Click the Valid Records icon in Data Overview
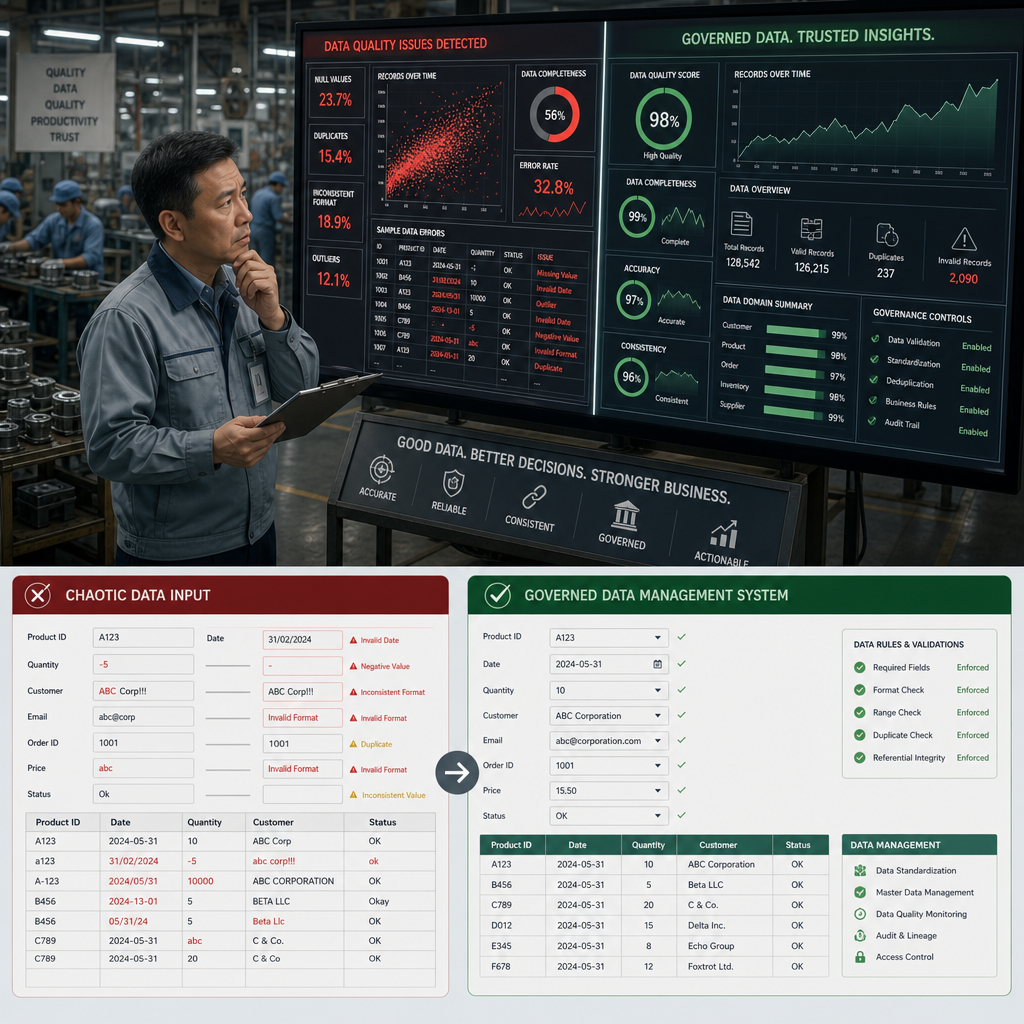 point(811,229)
